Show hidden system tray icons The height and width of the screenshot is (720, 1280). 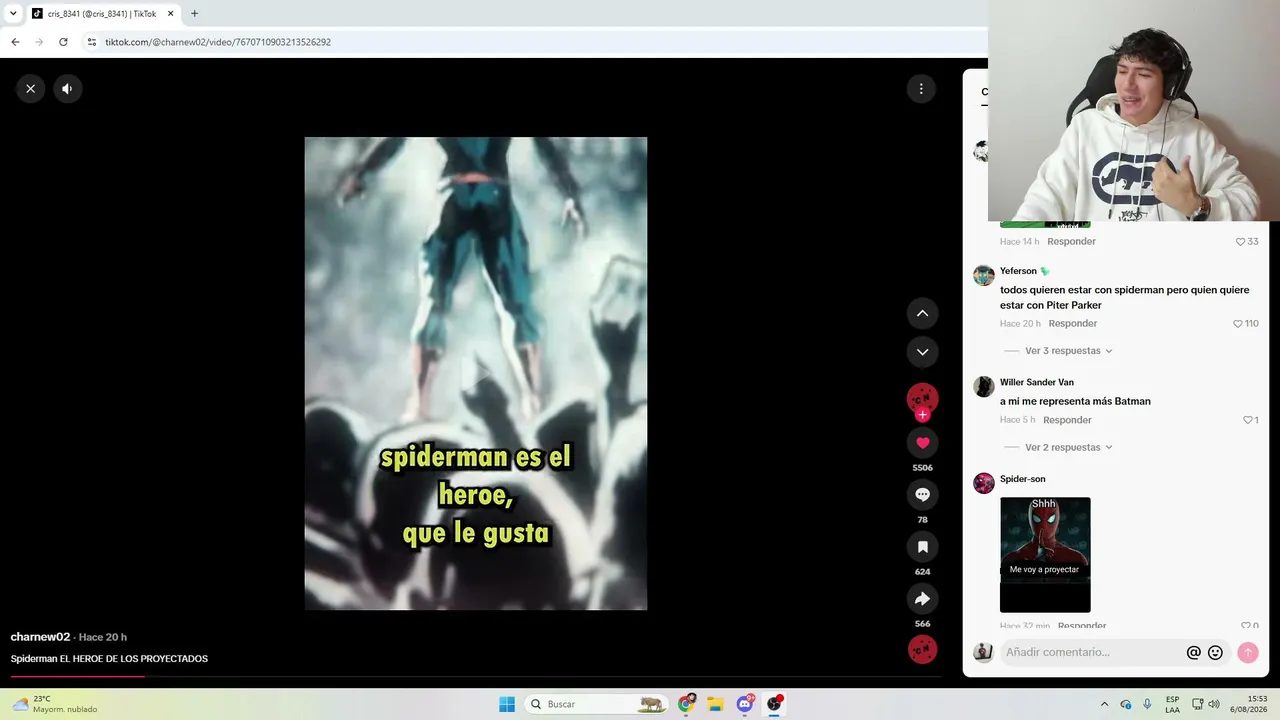coord(1104,704)
